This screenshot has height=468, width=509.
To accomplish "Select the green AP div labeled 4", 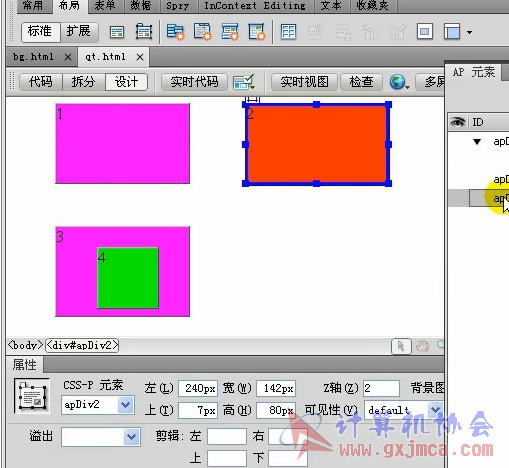I will (128, 278).
